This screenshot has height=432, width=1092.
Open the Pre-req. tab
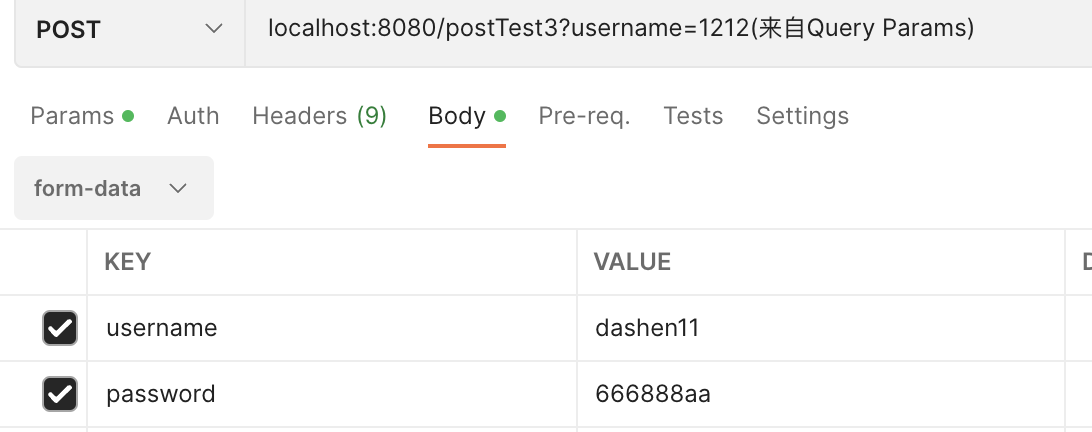click(x=584, y=116)
